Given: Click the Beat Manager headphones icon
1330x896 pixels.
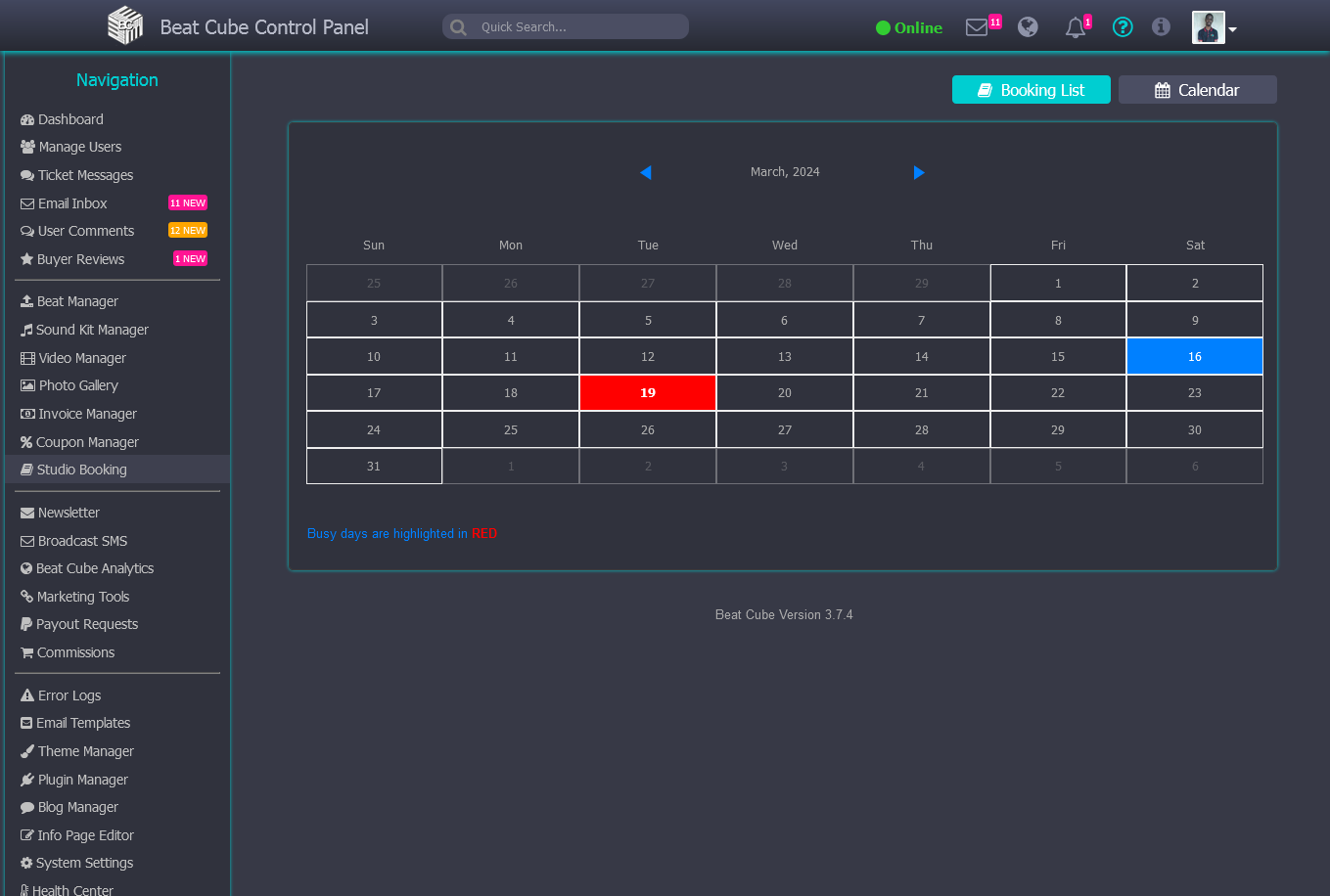Looking at the screenshot, I should click(x=26, y=301).
